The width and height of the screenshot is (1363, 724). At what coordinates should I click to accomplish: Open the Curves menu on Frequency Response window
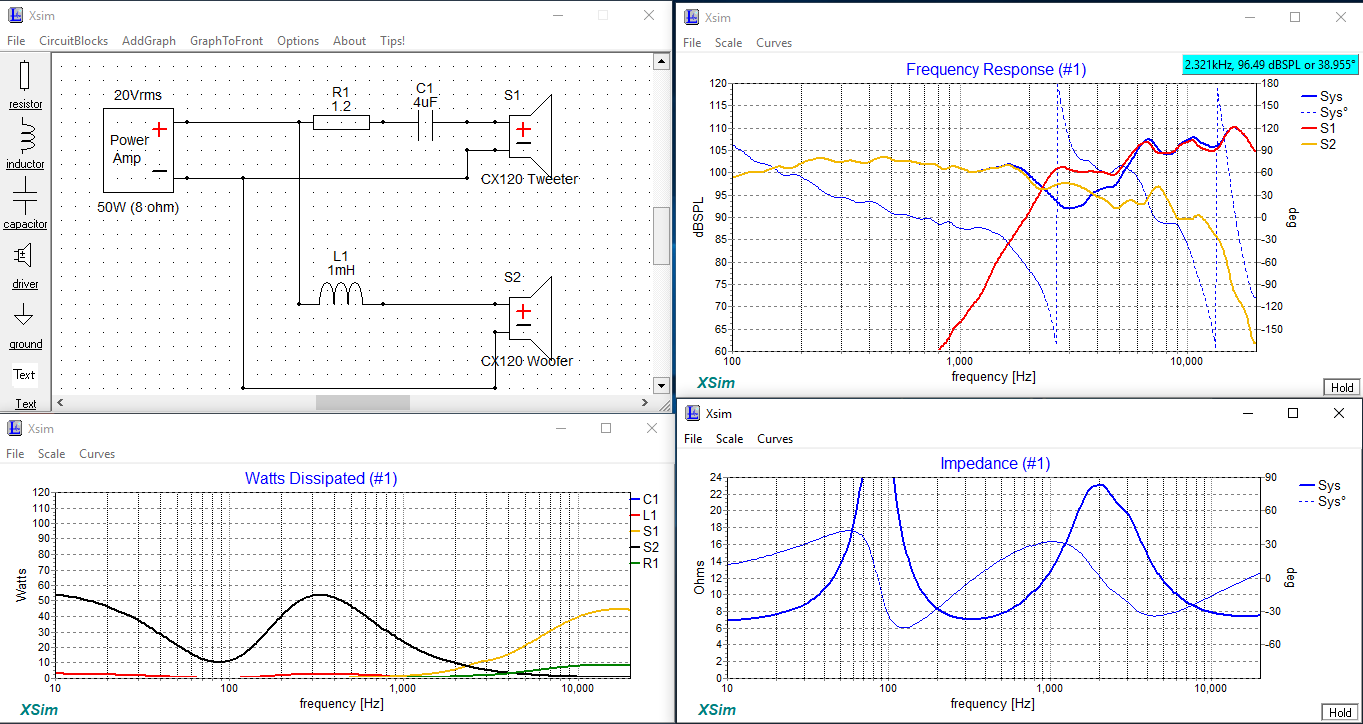[773, 42]
